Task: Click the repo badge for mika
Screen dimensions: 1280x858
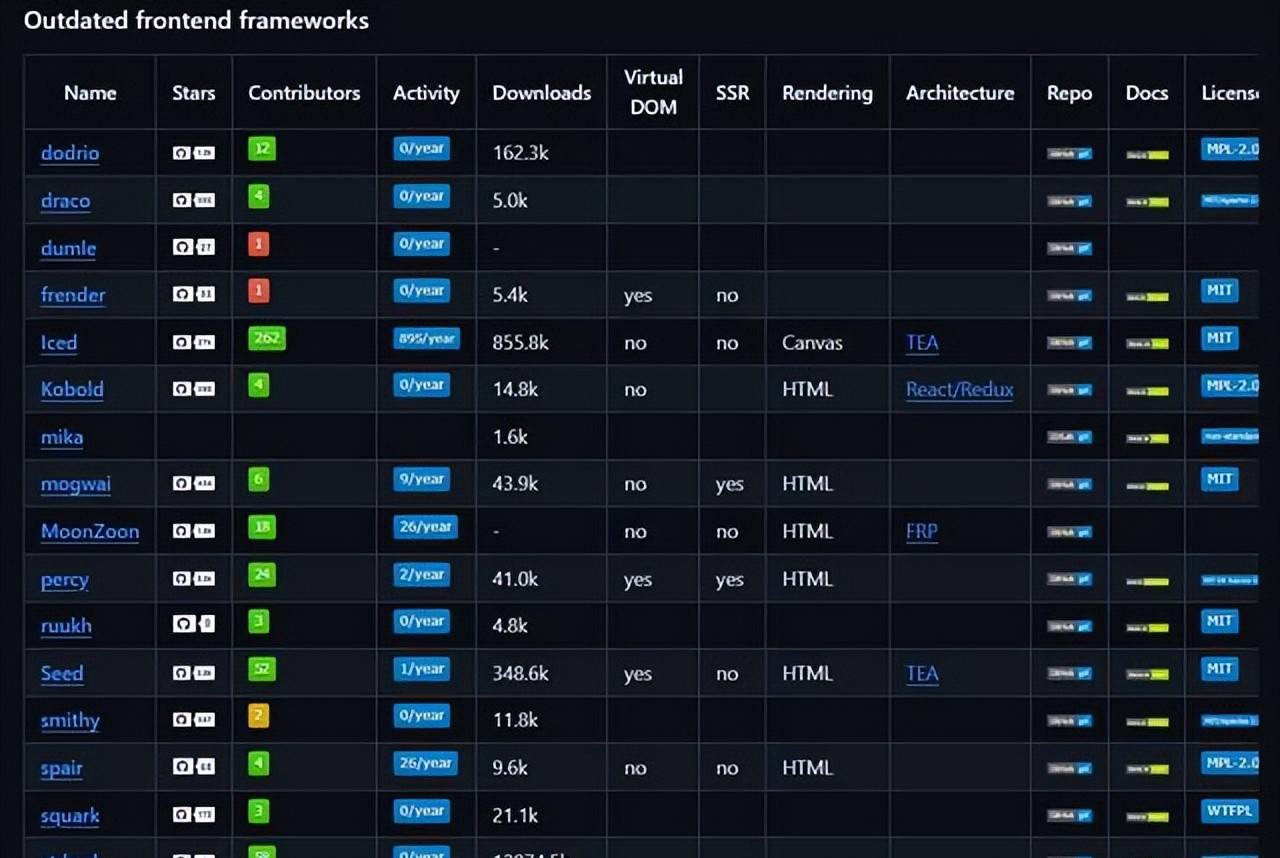Action: pyautogui.click(x=1069, y=437)
